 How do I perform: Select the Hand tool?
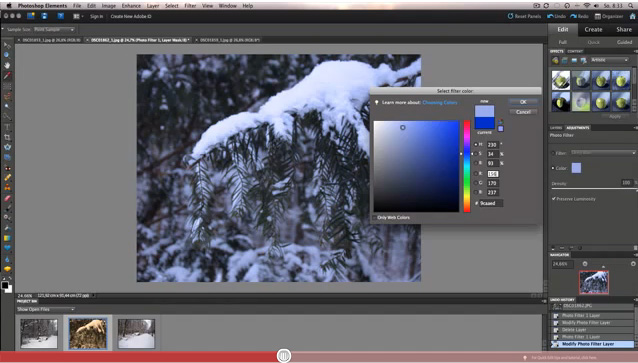tap(7, 65)
